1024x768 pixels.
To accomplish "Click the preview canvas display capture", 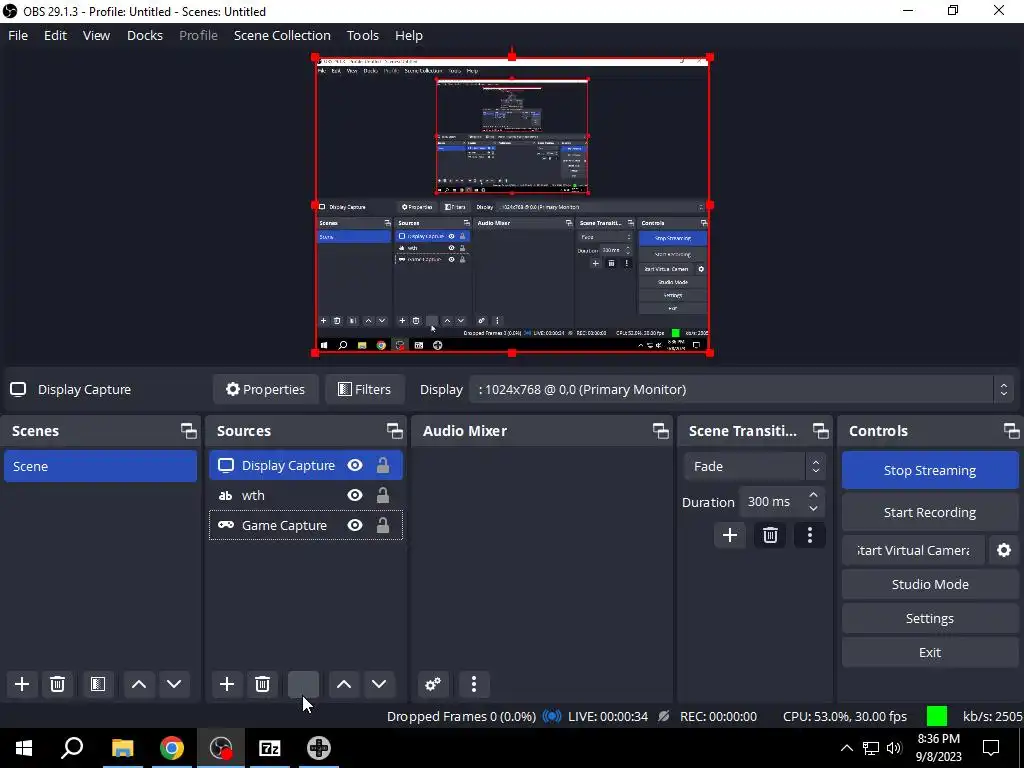I will click(512, 205).
